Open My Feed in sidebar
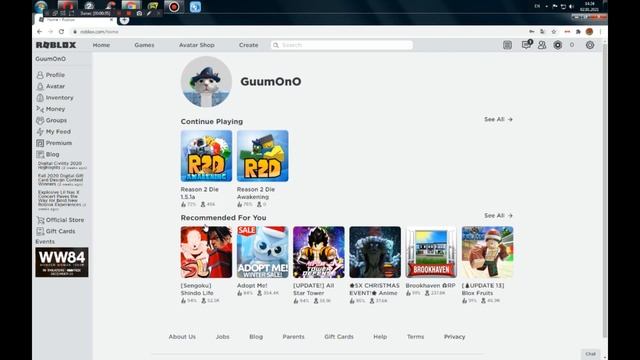This screenshot has width=640, height=360. tap(53, 132)
